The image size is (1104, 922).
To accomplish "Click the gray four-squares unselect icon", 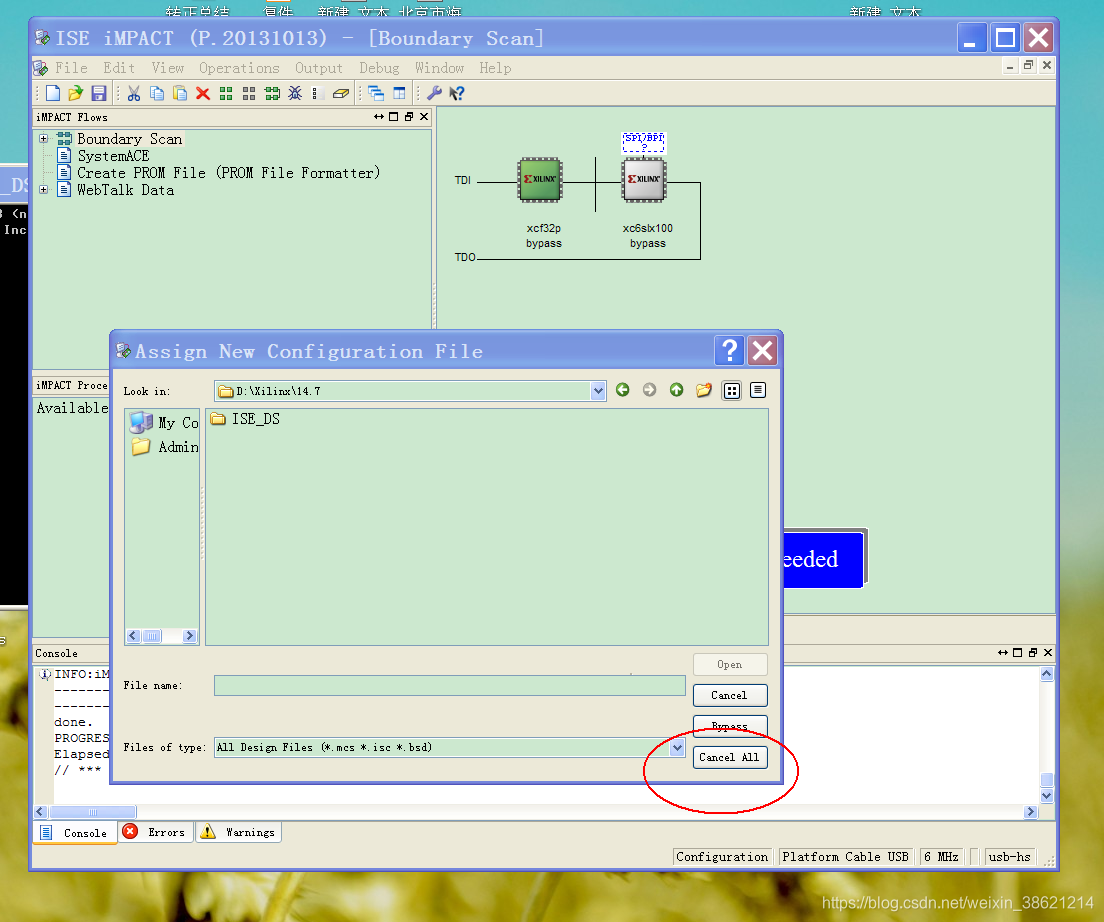I will click(x=249, y=93).
